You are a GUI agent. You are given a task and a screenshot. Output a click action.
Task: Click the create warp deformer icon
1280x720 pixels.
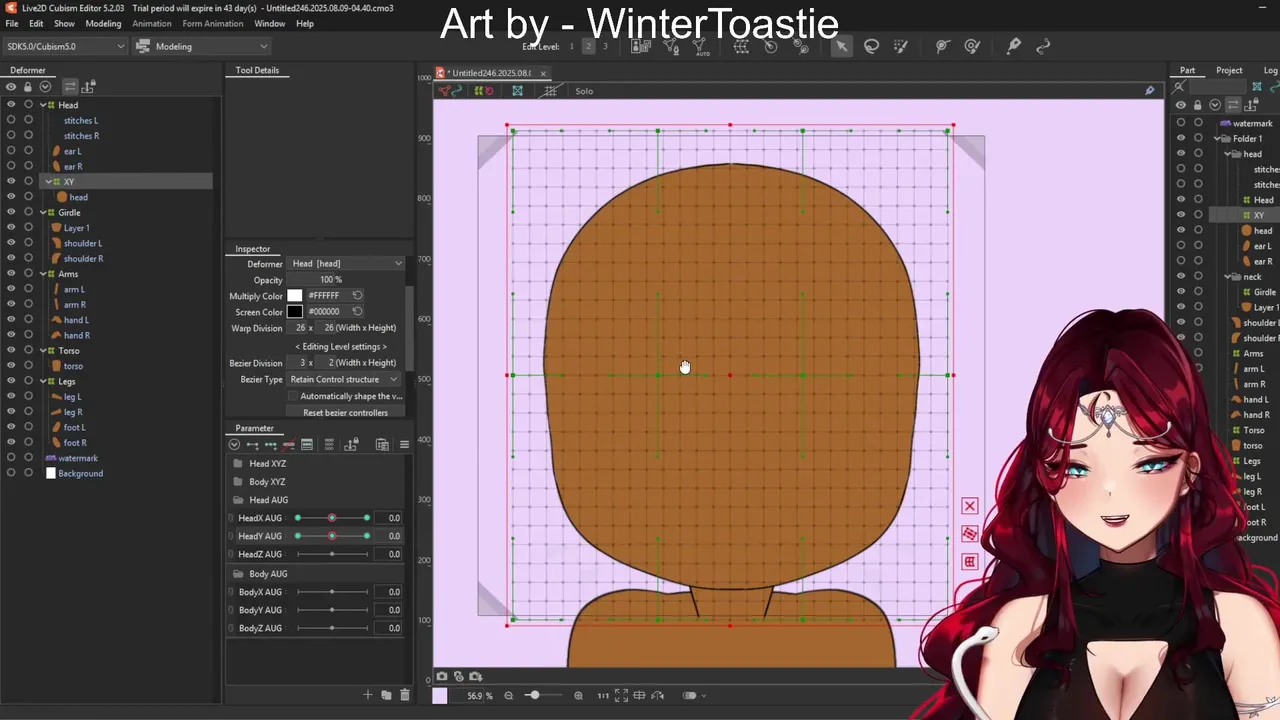click(741, 46)
